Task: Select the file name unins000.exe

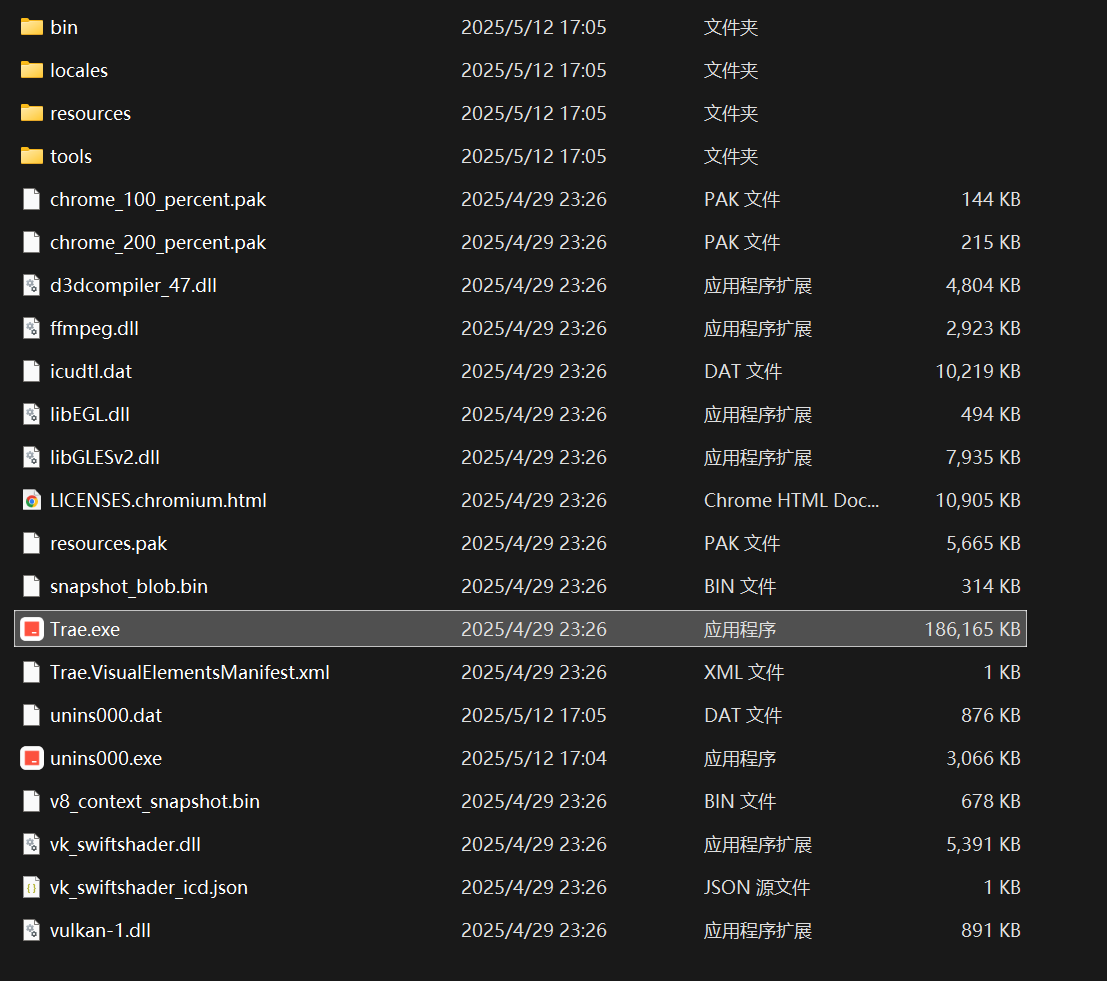Action: coord(106,758)
